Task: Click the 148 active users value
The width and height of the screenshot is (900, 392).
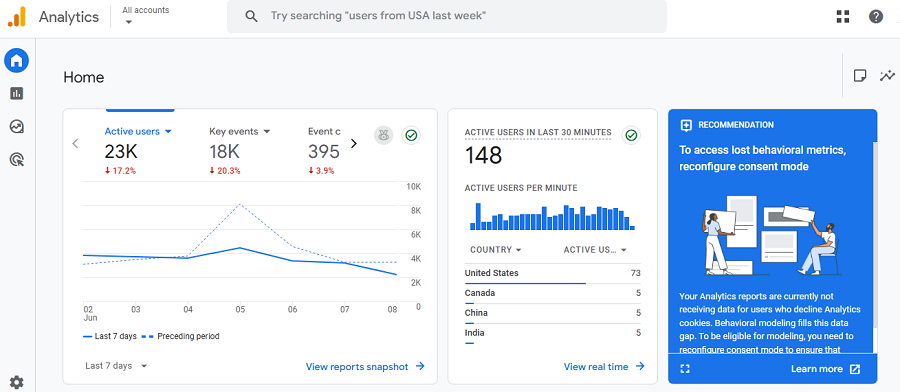Action: tap(483, 156)
